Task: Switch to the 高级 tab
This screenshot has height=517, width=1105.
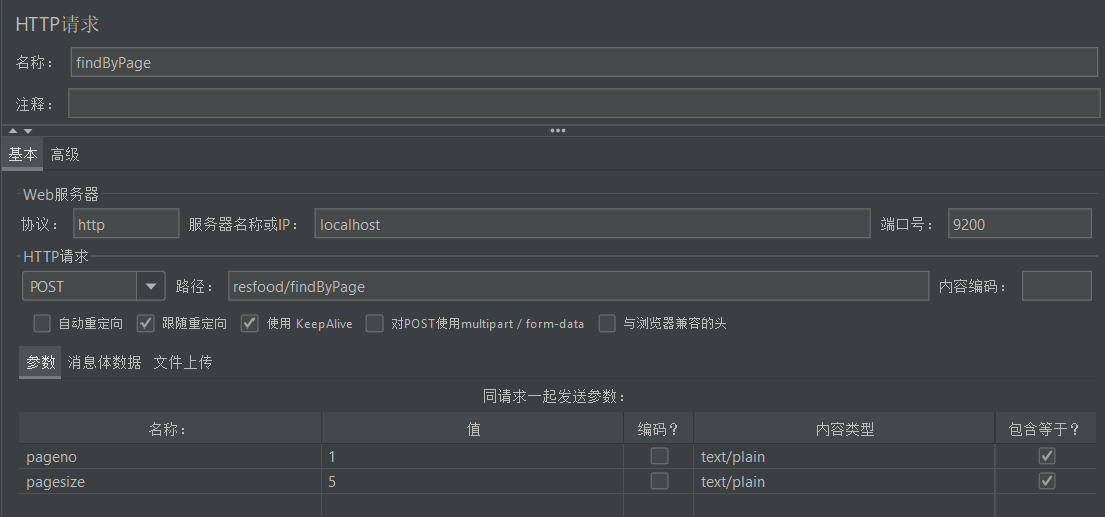Action: (65, 154)
